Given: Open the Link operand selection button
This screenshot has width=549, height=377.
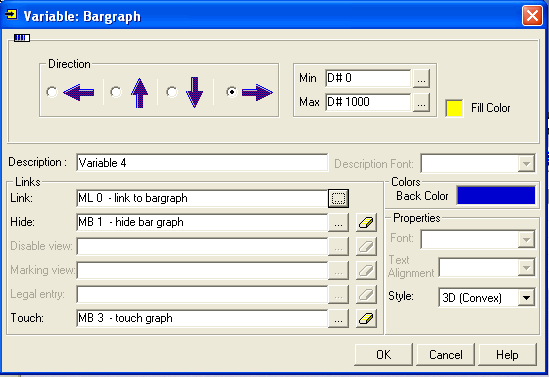Looking at the screenshot, I should (x=338, y=198).
